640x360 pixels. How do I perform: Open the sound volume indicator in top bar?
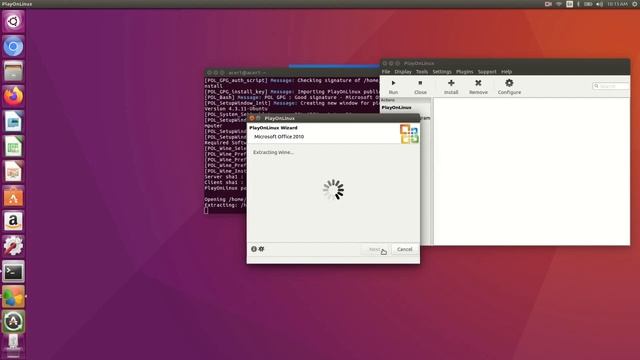(599, 4)
